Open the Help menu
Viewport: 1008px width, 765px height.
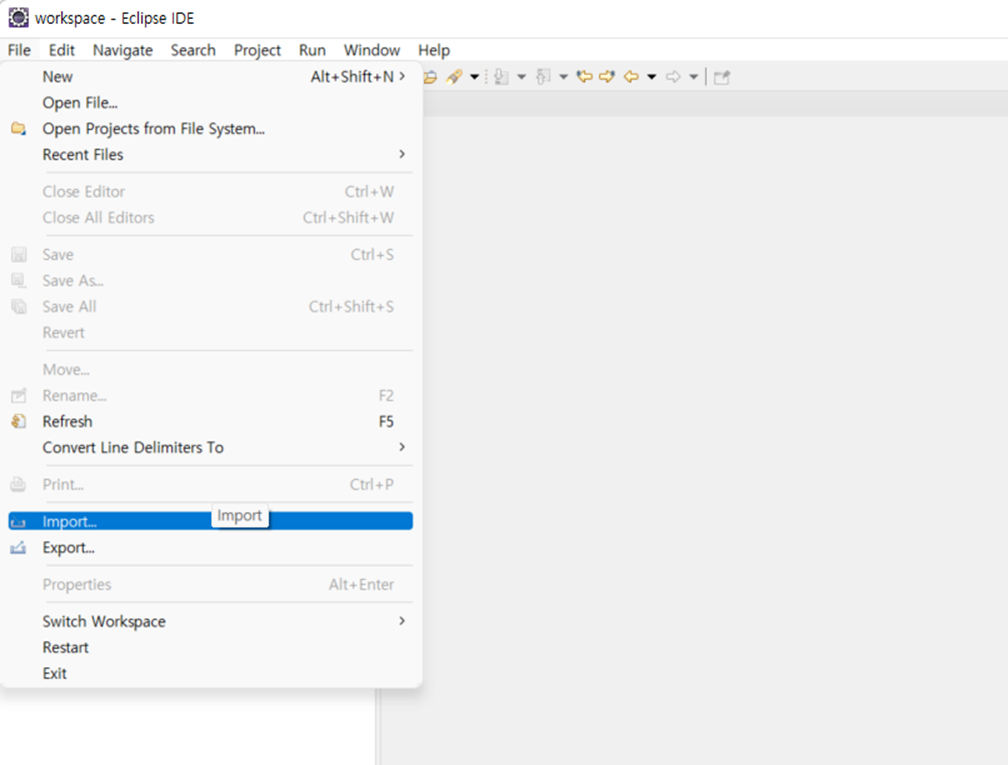pos(434,50)
